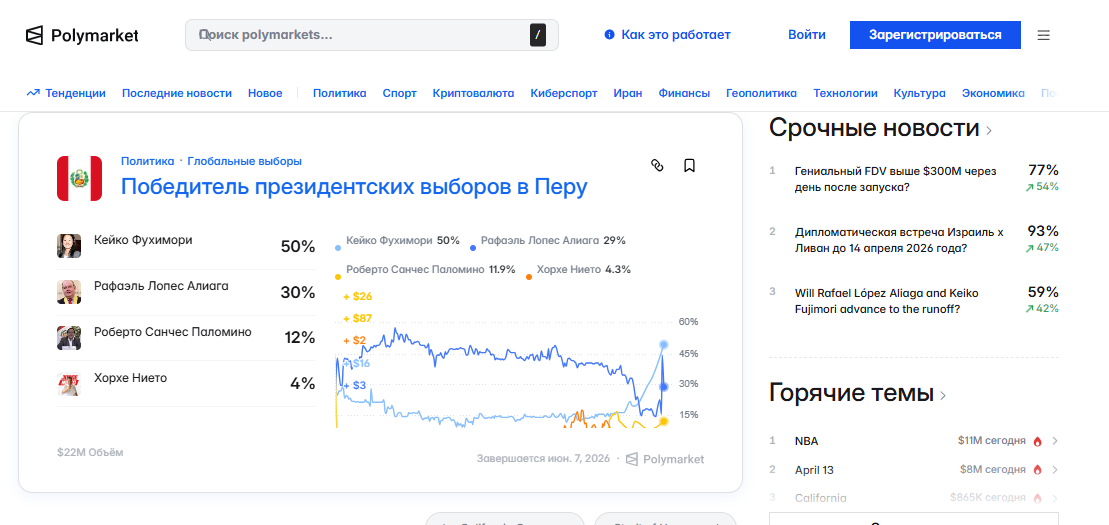
Task: Click the info icon beside Как это работает
Action: [609, 35]
